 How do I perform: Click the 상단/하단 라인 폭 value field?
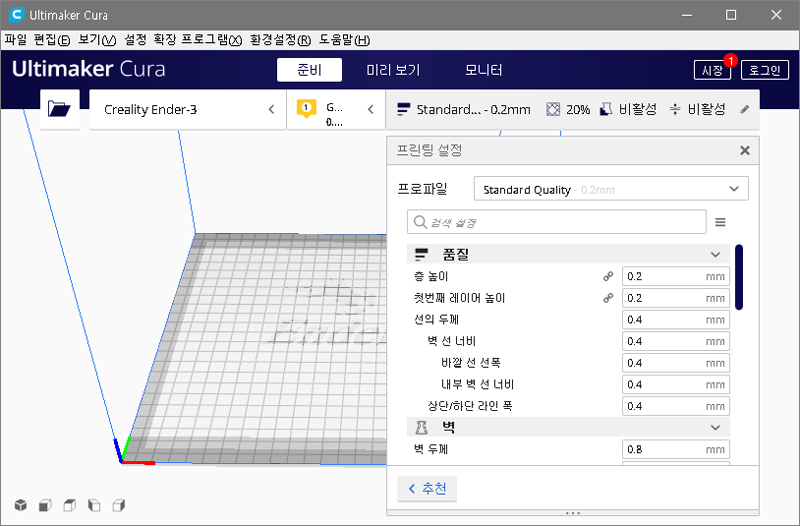tap(676, 407)
